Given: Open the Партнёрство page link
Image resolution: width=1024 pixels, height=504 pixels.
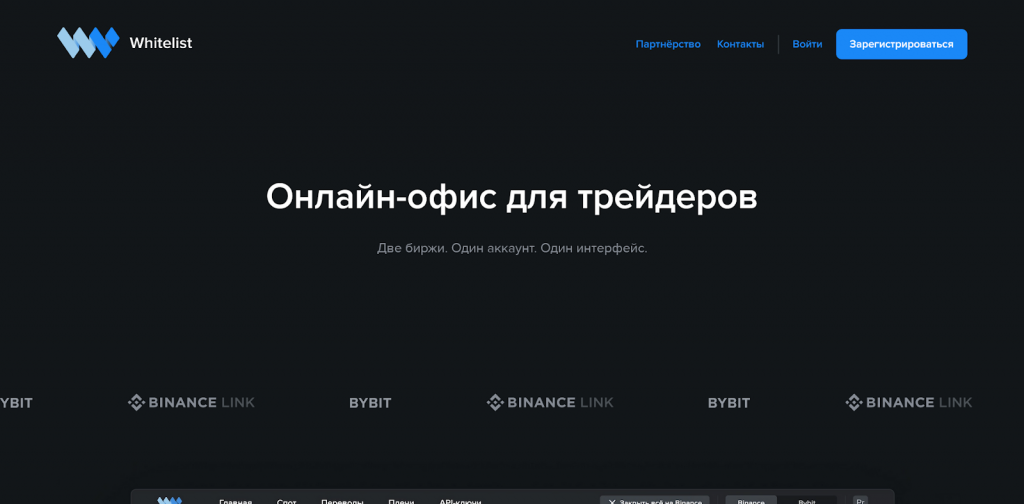Looking at the screenshot, I should [668, 44].
